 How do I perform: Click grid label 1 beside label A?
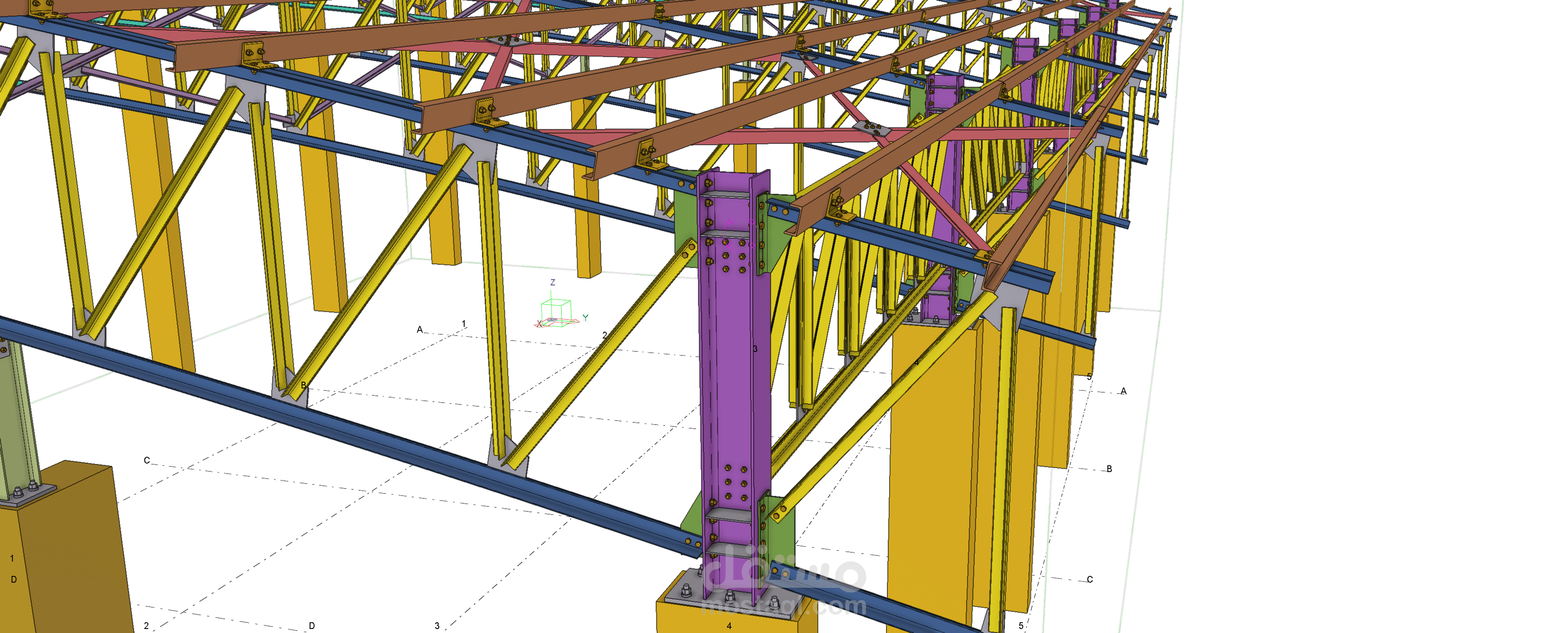(464, 324)
